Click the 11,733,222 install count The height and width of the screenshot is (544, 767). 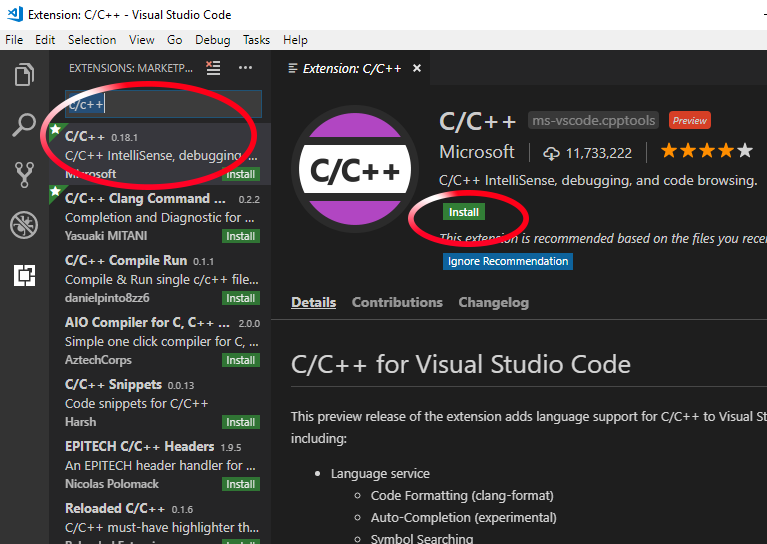point(599,154)
